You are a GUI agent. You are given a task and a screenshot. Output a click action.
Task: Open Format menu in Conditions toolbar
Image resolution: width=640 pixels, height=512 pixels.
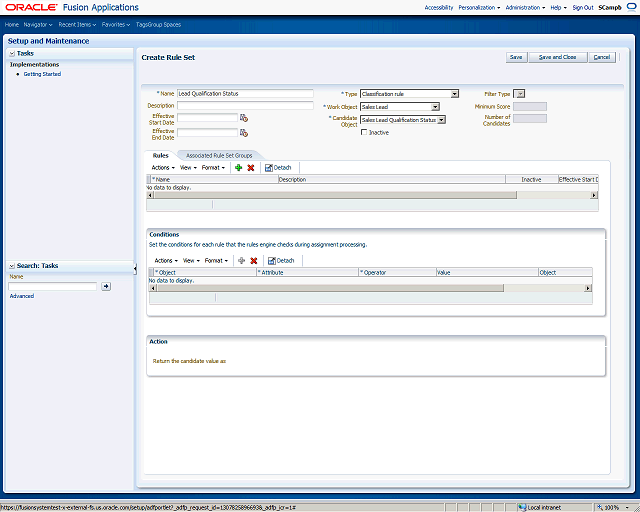coord(216,260)
